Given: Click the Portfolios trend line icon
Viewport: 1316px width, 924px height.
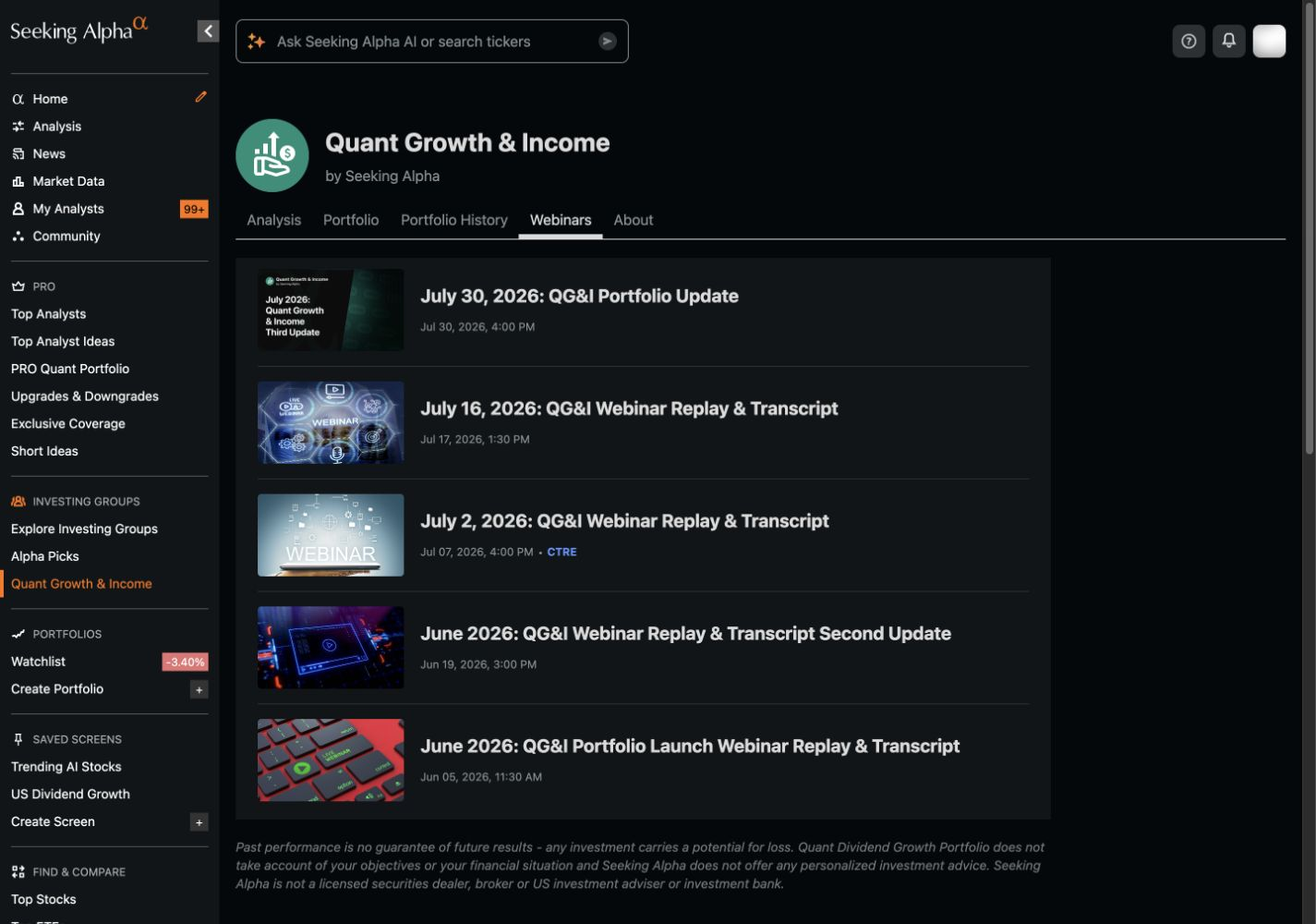Looking at the screenshot, I should pyautogui.click(x=18, y=634).
